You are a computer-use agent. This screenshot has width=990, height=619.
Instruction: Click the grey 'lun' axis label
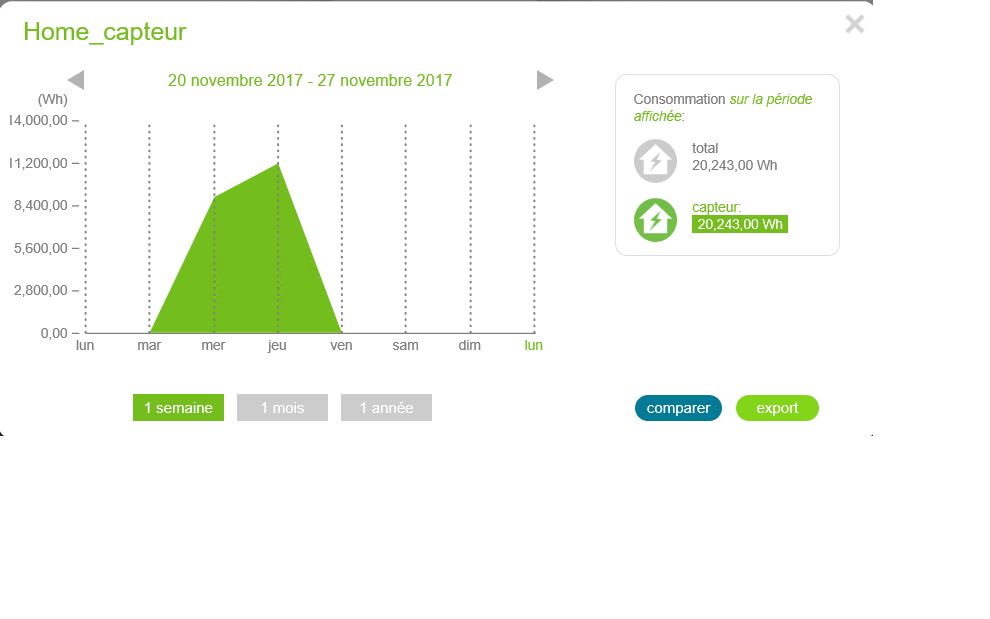85,346
